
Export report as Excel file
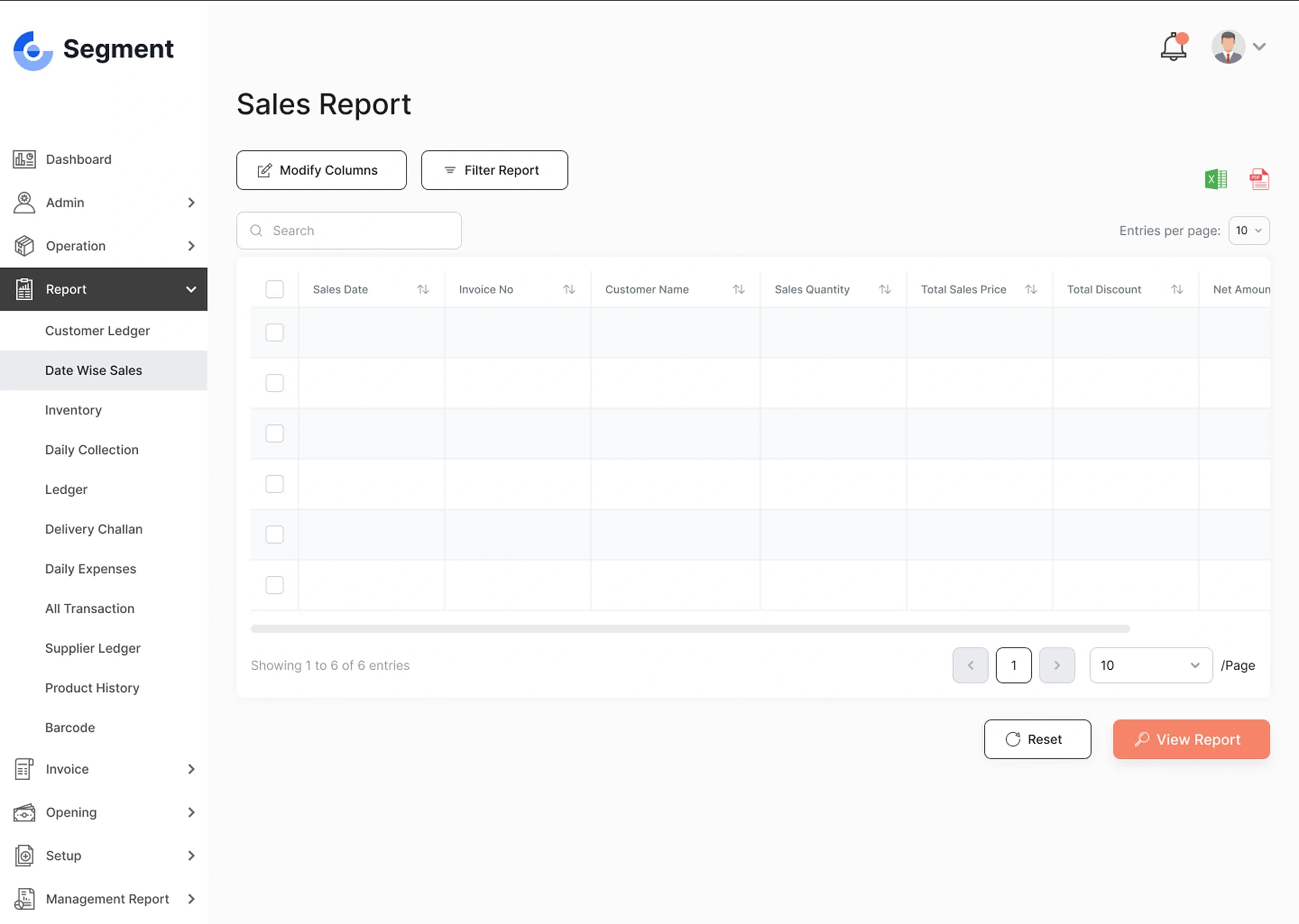[x=1216, y=180]
